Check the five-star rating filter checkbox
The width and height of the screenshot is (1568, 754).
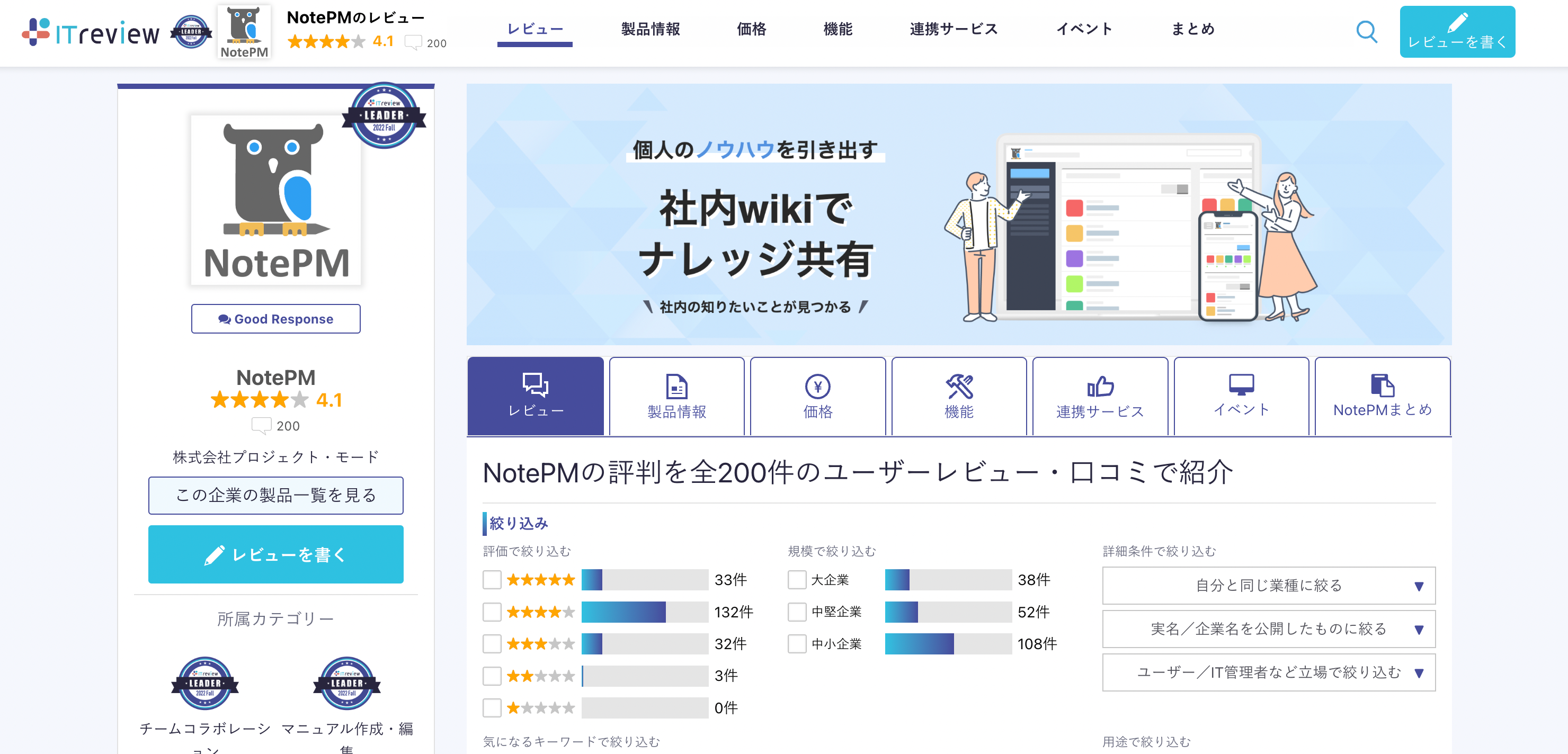(x=492, y=579)
